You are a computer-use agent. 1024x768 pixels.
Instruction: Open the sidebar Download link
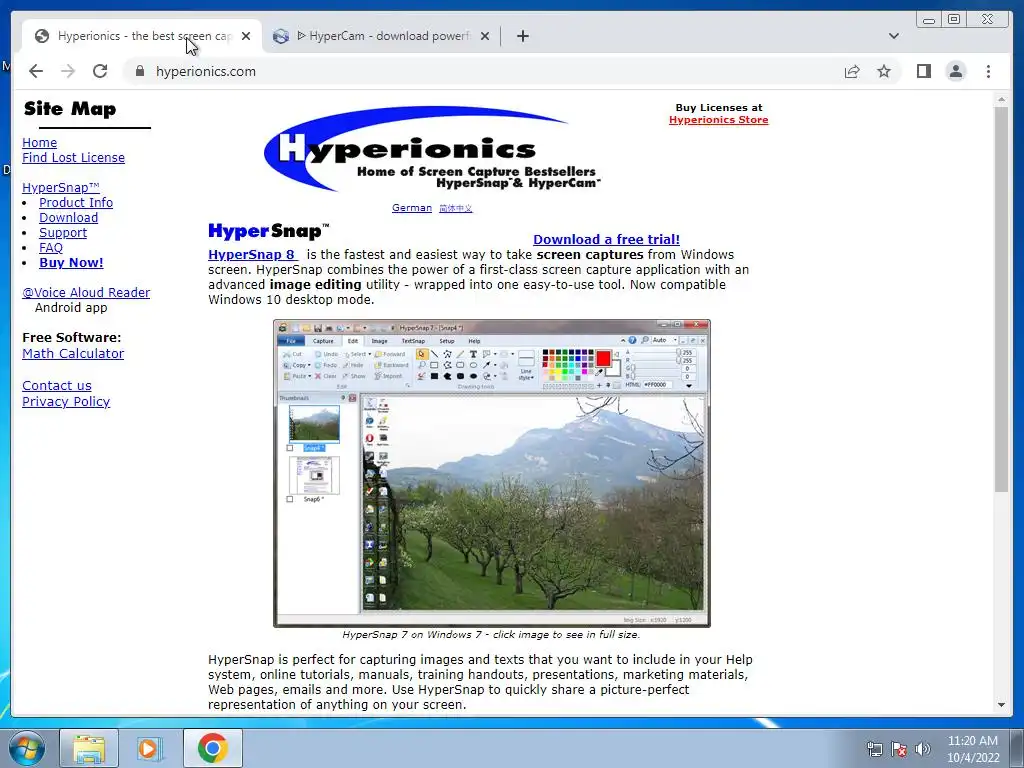click(x=69, y=217)
